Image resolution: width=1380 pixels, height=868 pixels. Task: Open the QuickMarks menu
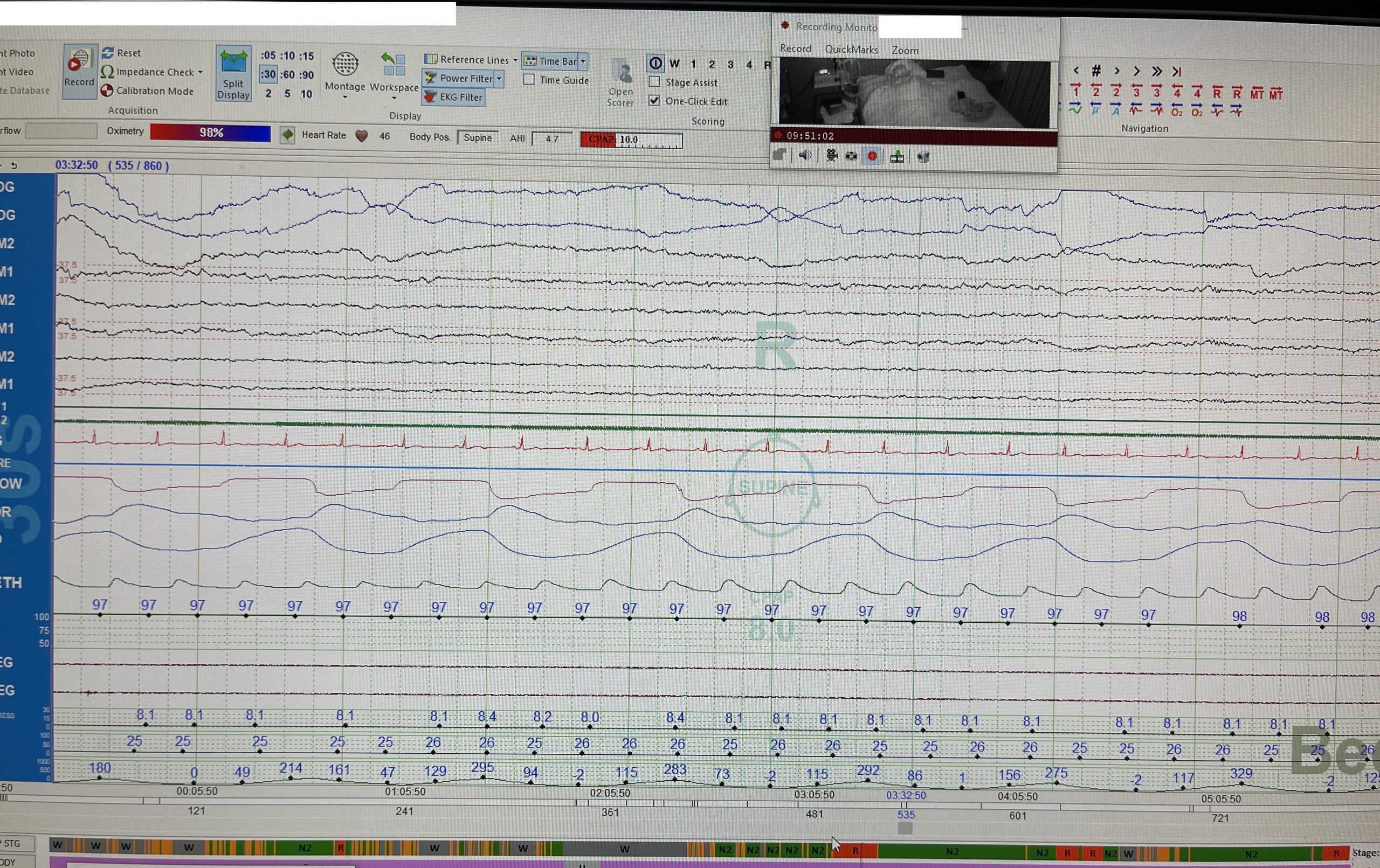(851, 49)
